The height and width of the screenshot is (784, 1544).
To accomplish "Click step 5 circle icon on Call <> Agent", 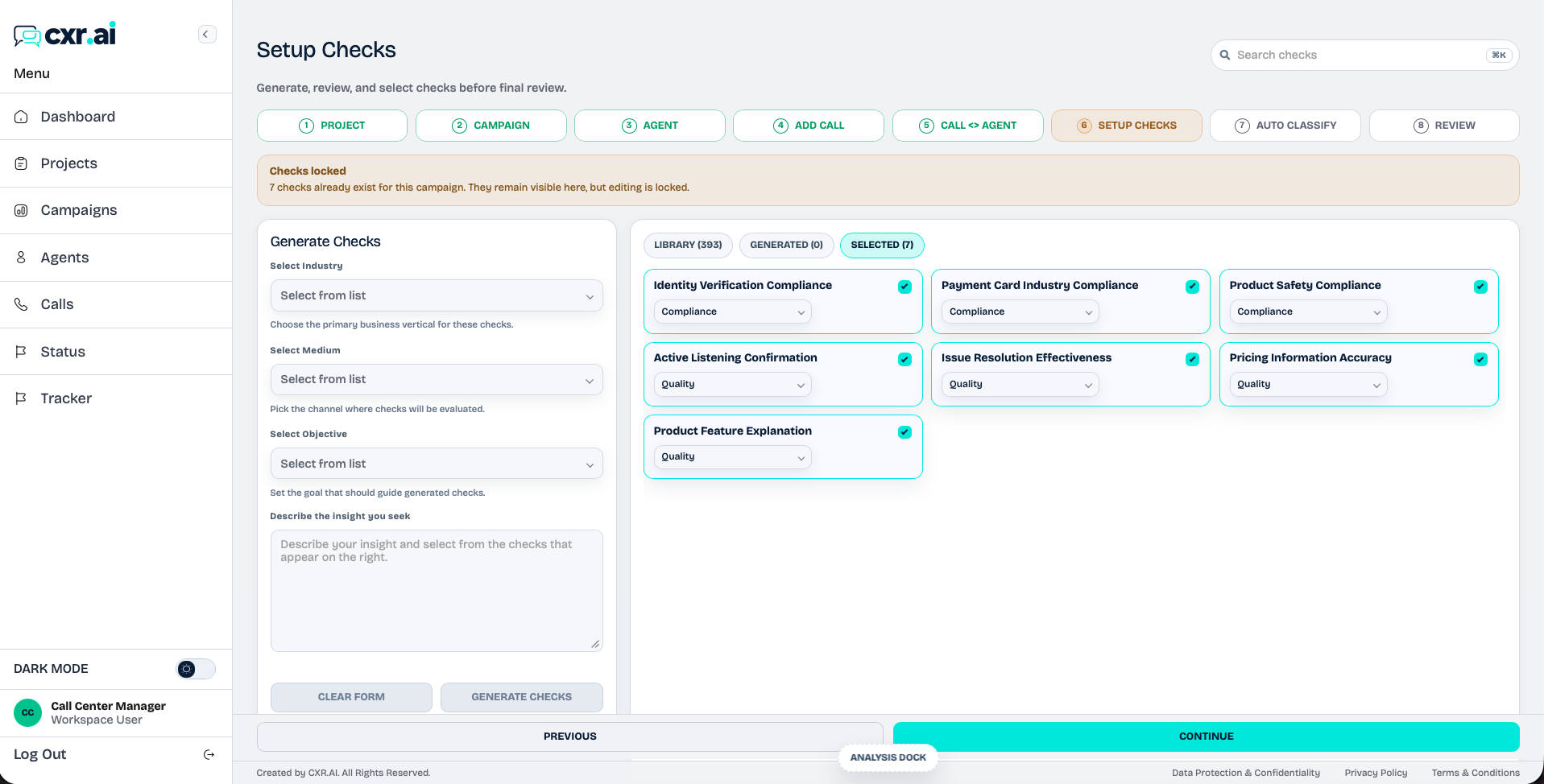I will tap(926, 126).
